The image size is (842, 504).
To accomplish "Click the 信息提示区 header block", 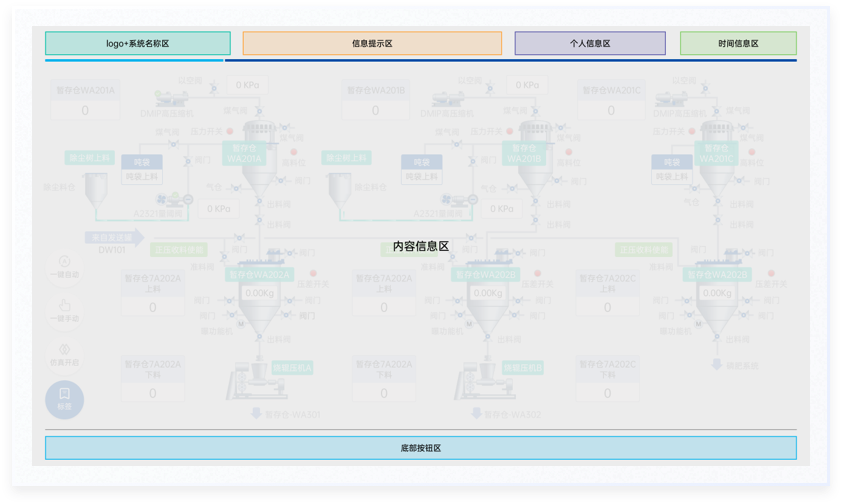I will [372, 44].
